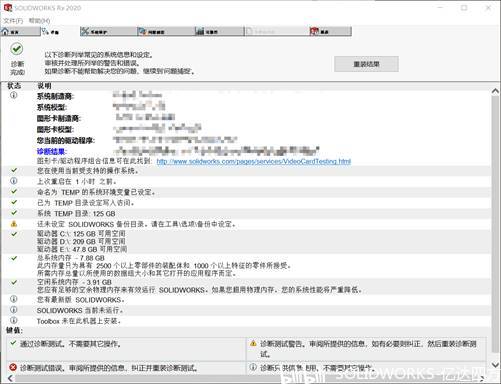Click the check icon beside 驱动器 C:\ 125 GB
501x384 pixels.
click(14, 234)
